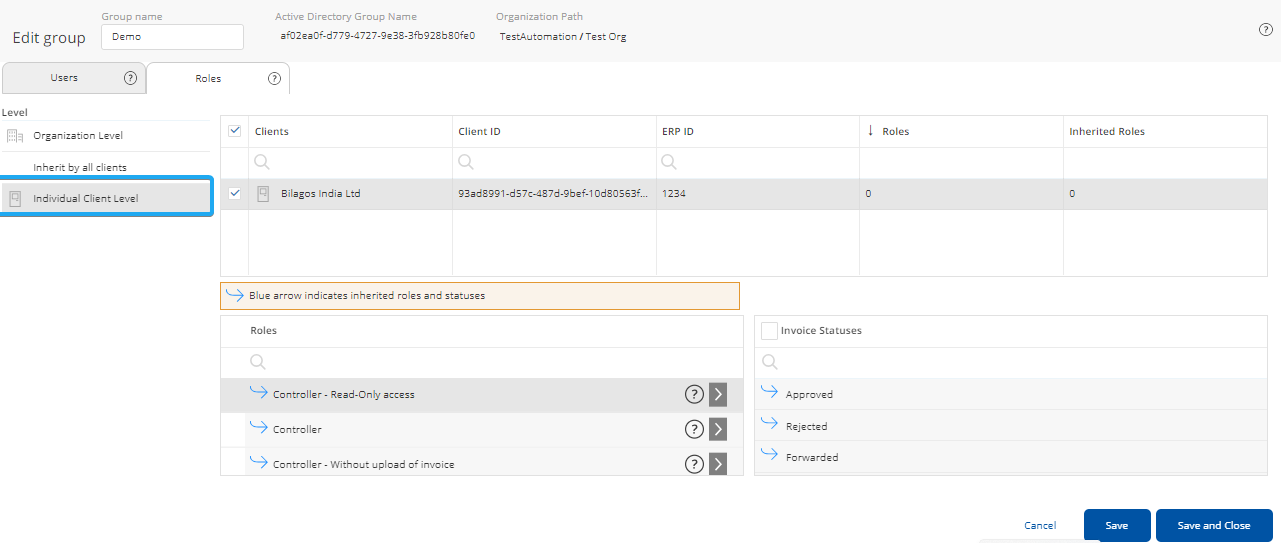This screenshot has height=543, width=1281.
Task: Open page help icon at top right
Action: (1265, 30)
